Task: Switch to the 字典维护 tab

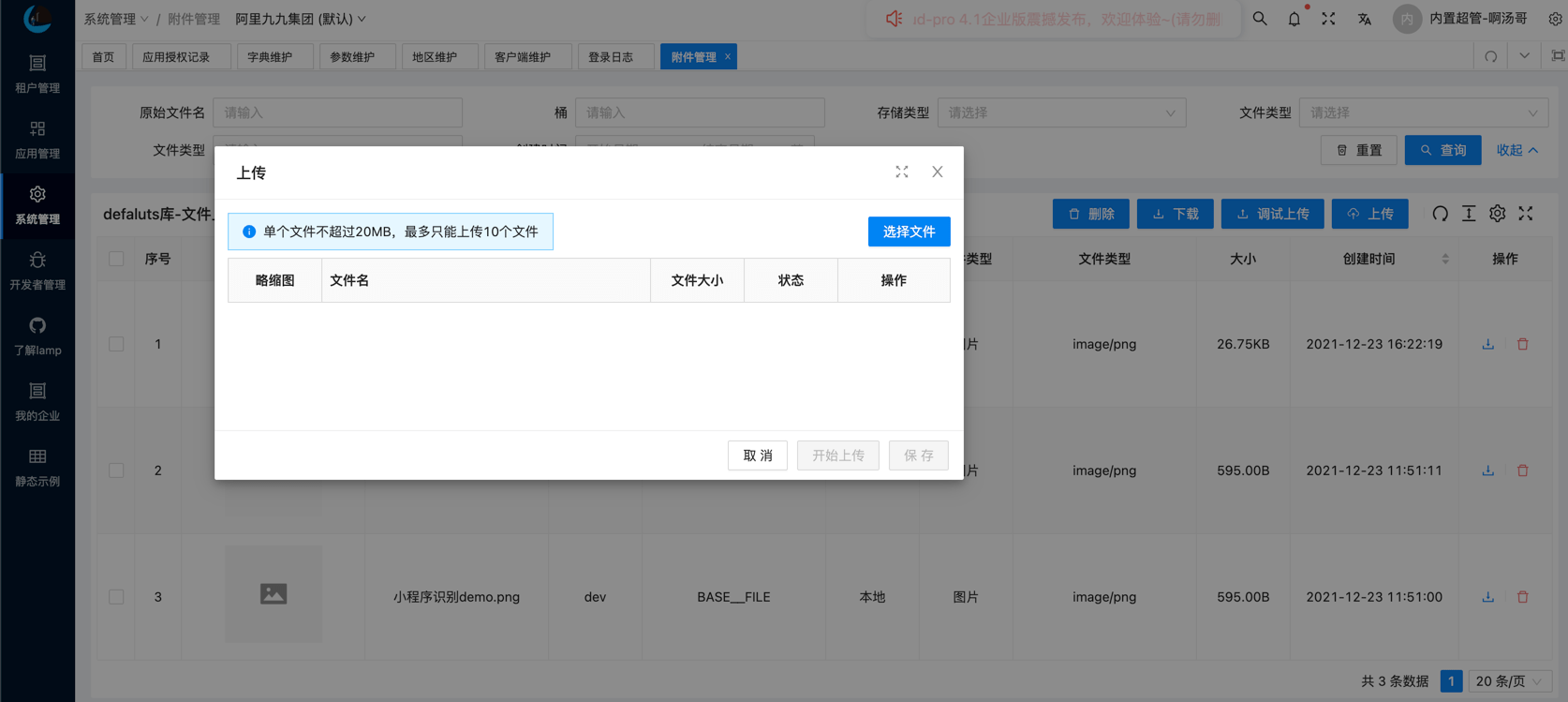Action: click(x=270, y=57)
